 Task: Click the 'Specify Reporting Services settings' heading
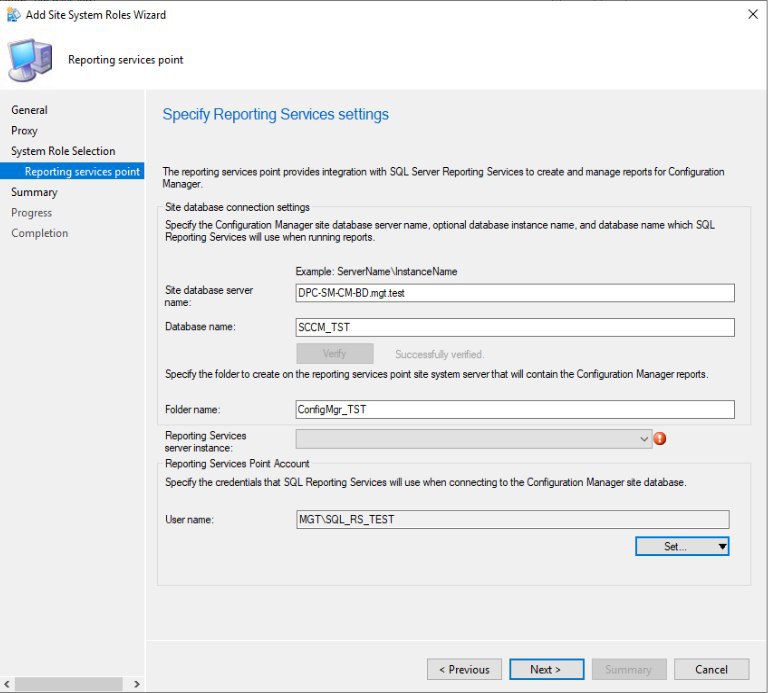click(x=275, y=114)
